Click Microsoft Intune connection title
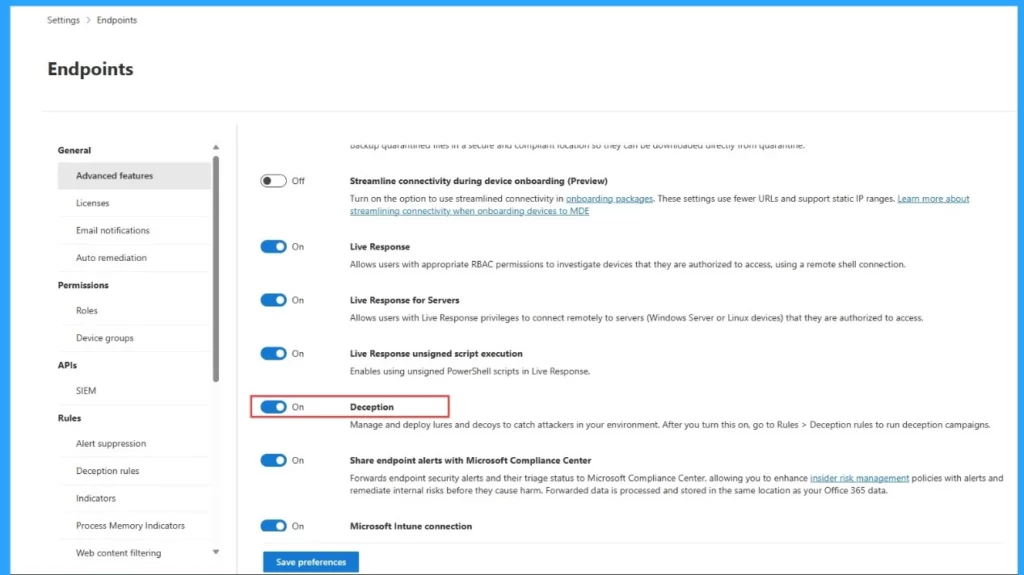The image size is (1024, 575). [411, 526]
